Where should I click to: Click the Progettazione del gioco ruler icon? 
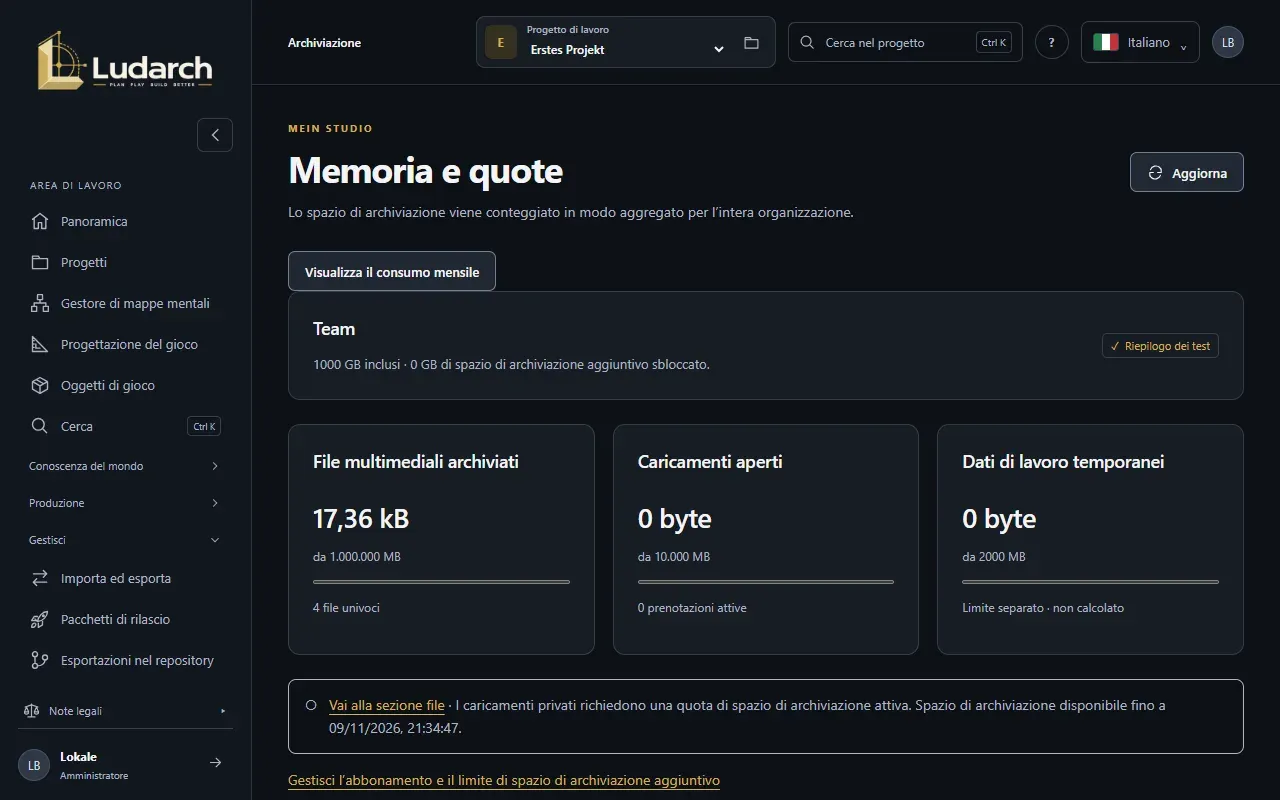[x=40, y=344]
